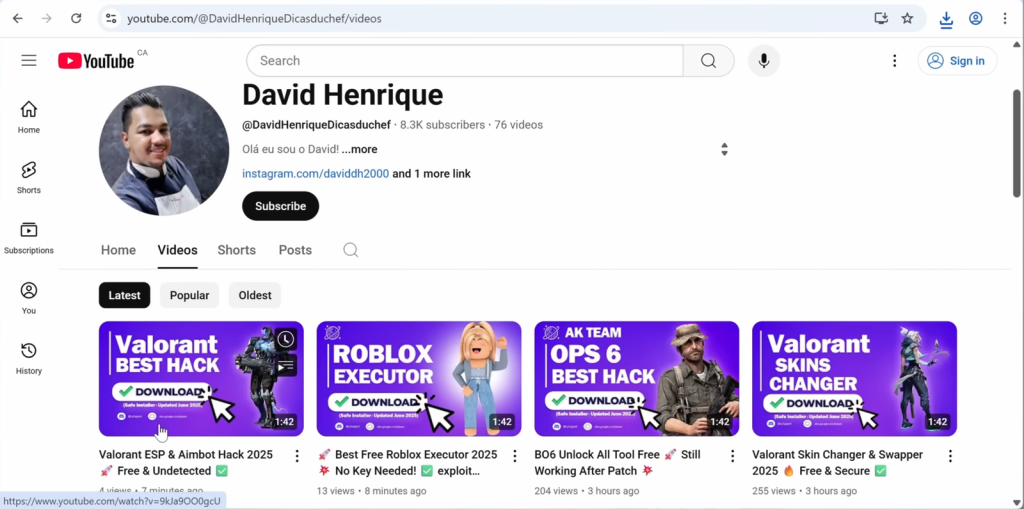The height and width of the screenshot is (509, 1024).
Task: Search within channel using magnifier icon
Action: 351,250
